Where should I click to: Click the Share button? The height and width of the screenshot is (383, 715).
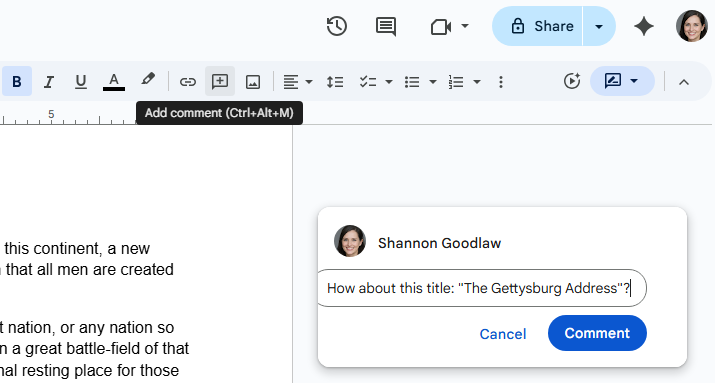tap(537, 26)
